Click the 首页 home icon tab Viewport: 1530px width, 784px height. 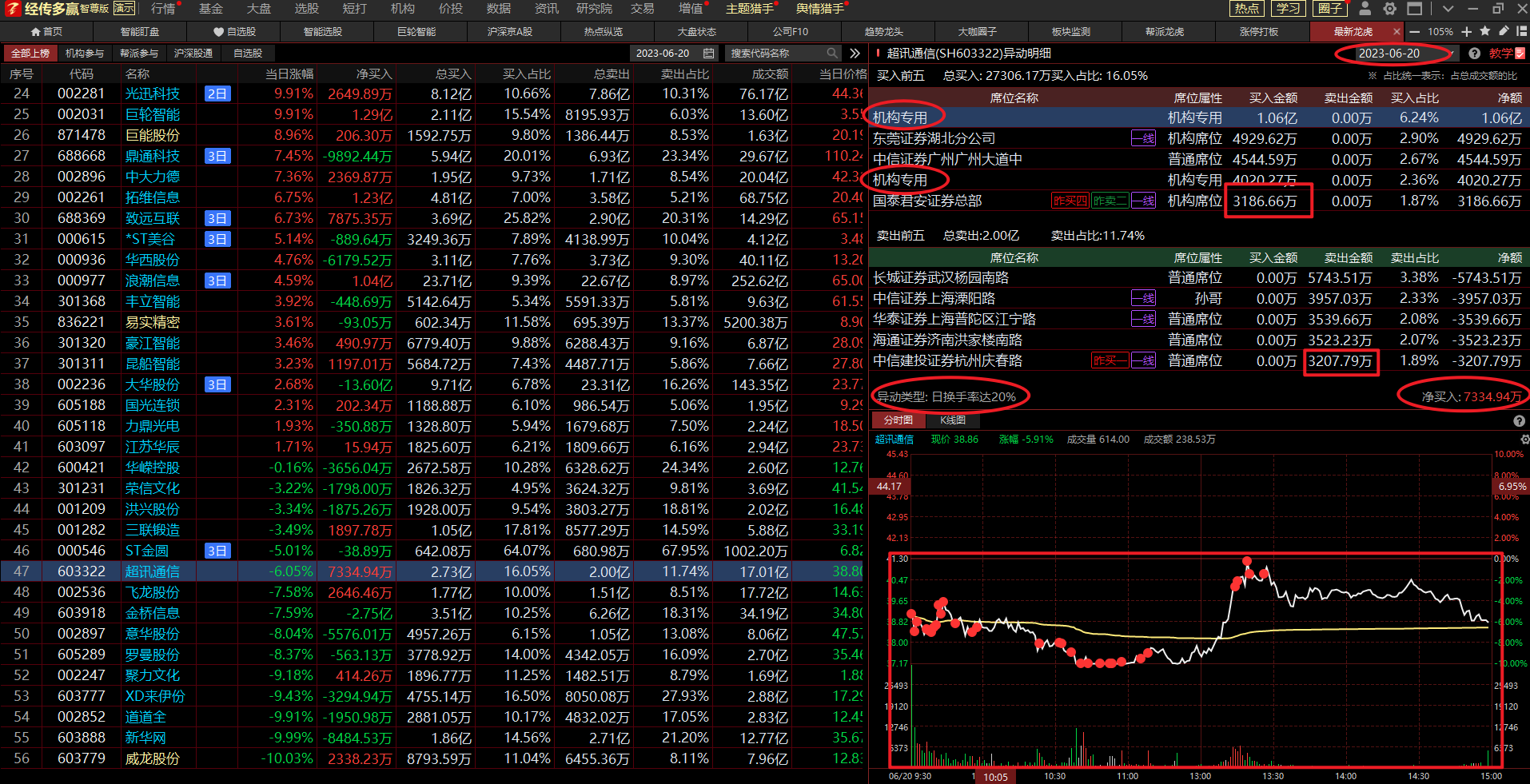pyautogui.click(x=46, y=31)
